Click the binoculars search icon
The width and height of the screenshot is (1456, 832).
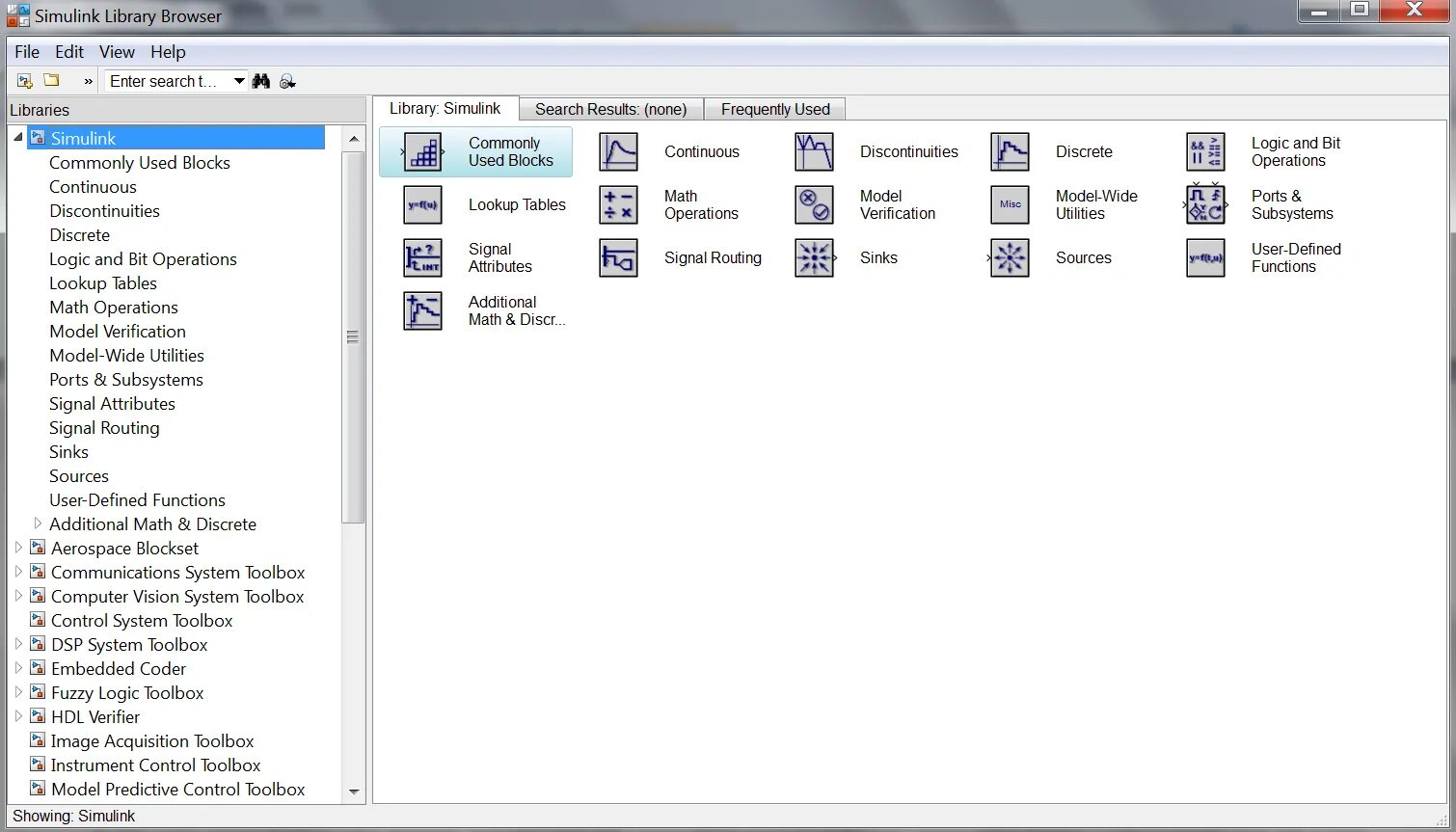pos(260,81)
